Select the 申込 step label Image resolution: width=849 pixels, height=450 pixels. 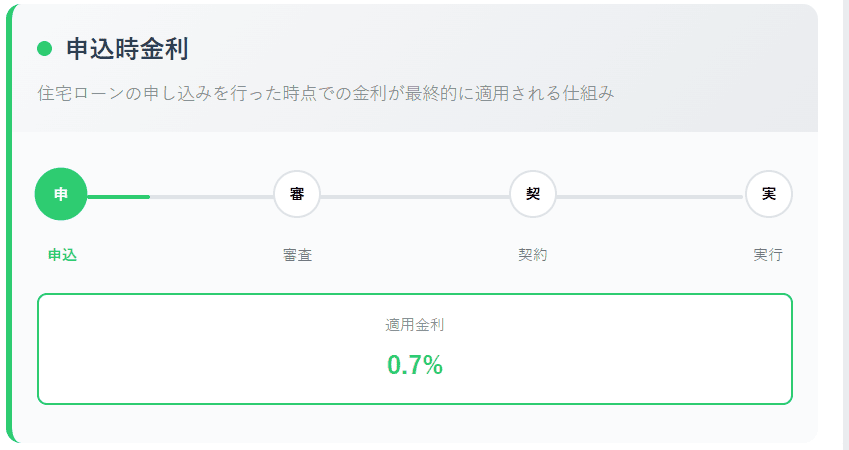point(62,255)
